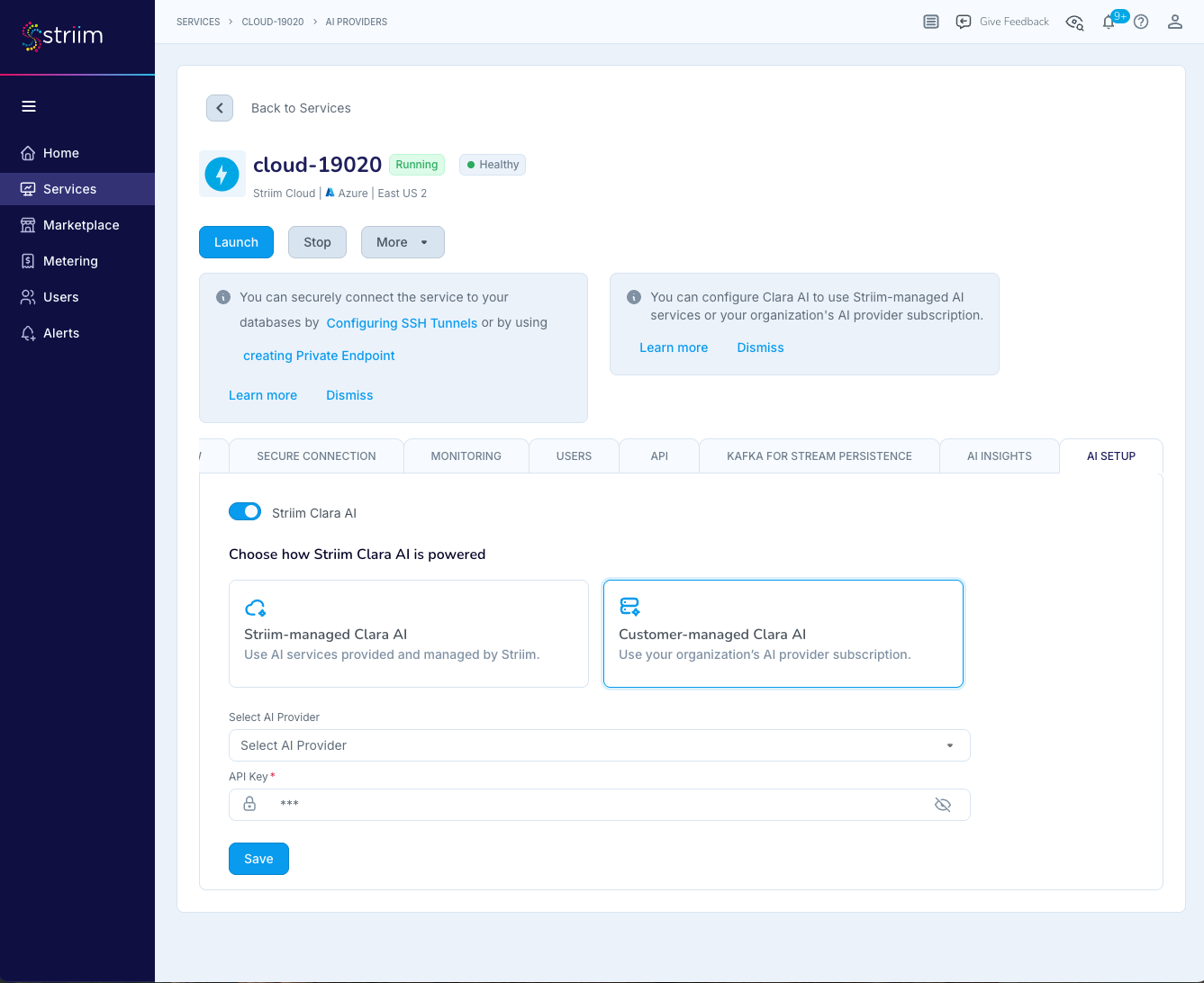1204x983 pixels.
Task: Focus the API Key input field
Action: coord(600,805)
